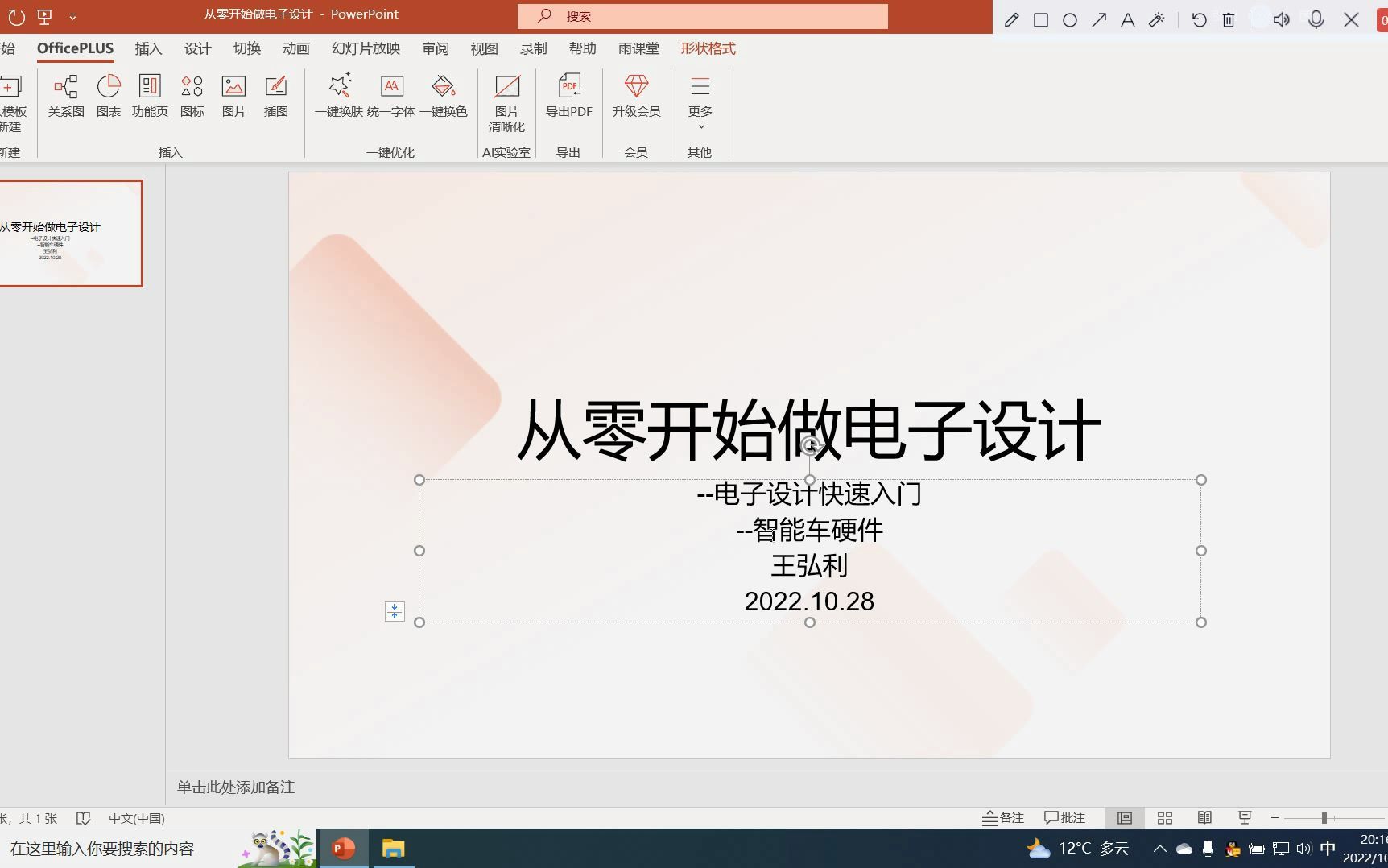Viewport: 1388px width, 868px height.
Task: Open the 图标 icon library
Action: tap(192, 96)
